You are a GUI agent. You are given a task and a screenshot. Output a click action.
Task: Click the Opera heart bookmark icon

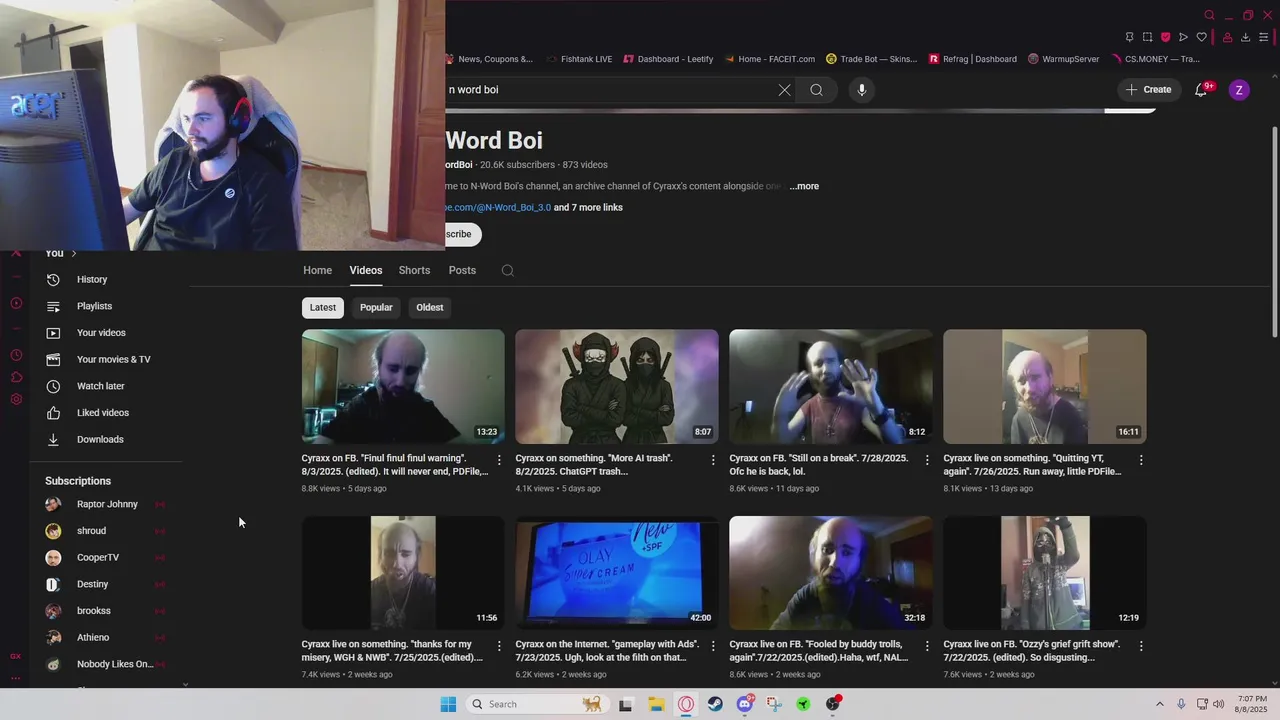tap(1202, 37)
